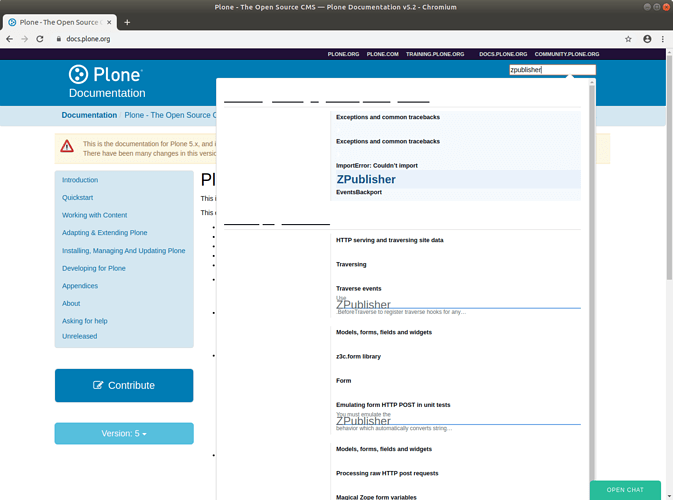Screen dimensions: 673x500
Task: Open Introduction in the sidebar
Action: pyautogui.click(x=80, y=180)
